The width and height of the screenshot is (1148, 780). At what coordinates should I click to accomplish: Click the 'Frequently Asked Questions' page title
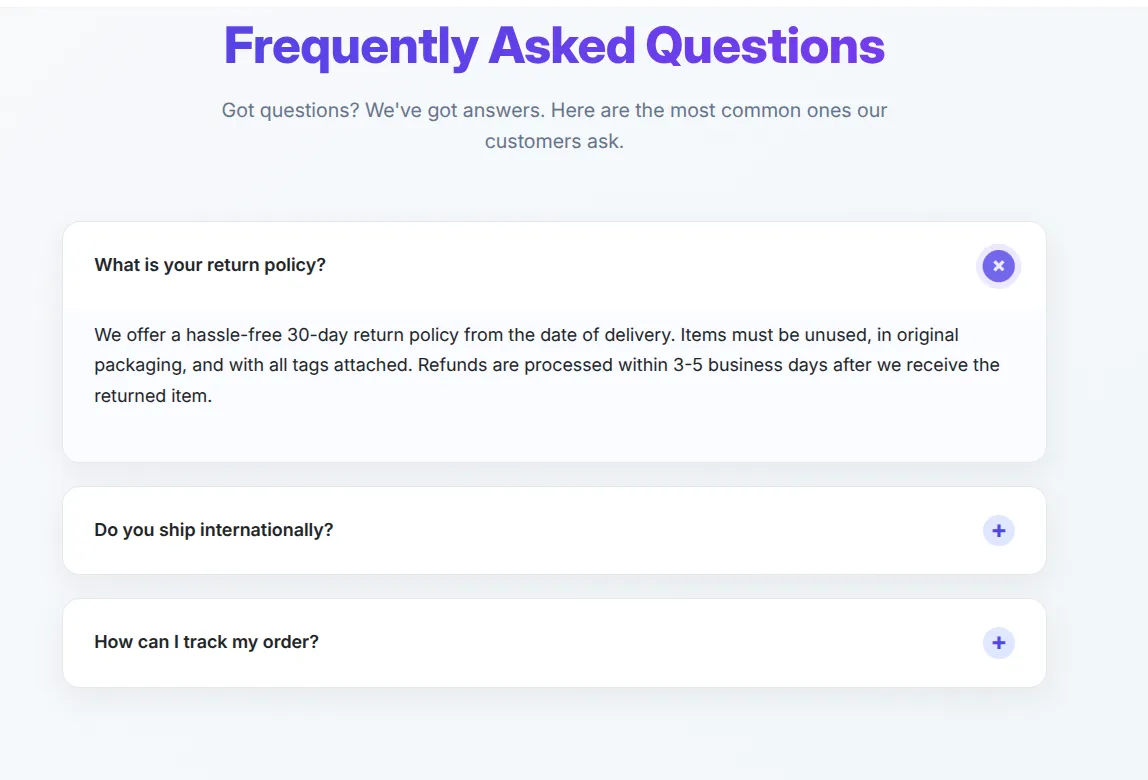click(554, 45)
